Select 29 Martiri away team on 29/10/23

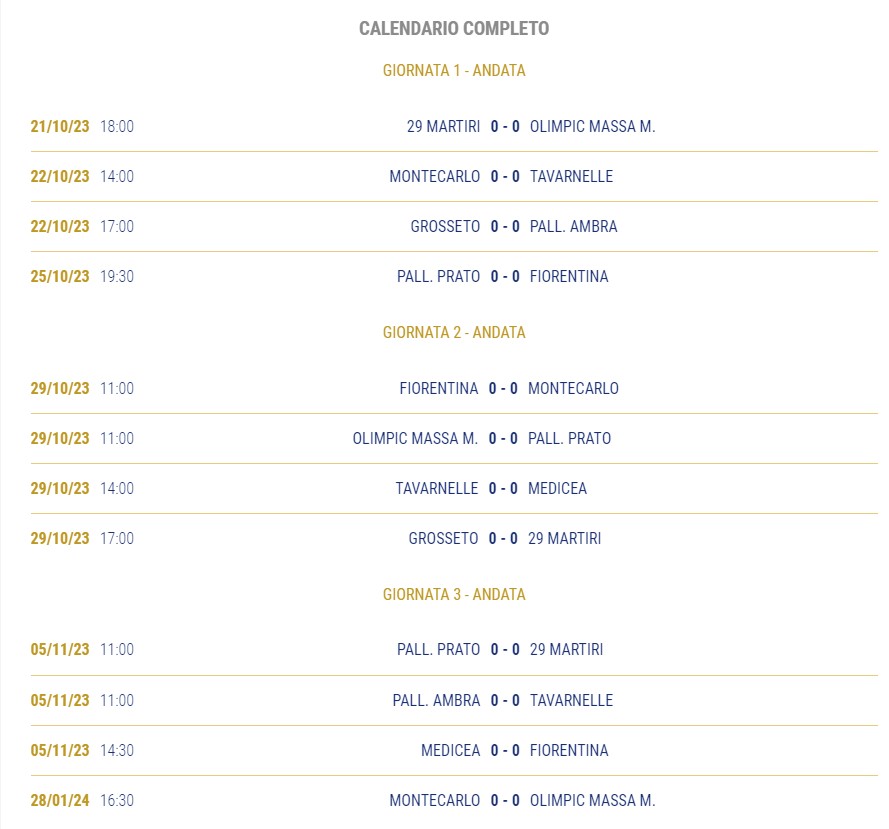(x=564, y=538)
